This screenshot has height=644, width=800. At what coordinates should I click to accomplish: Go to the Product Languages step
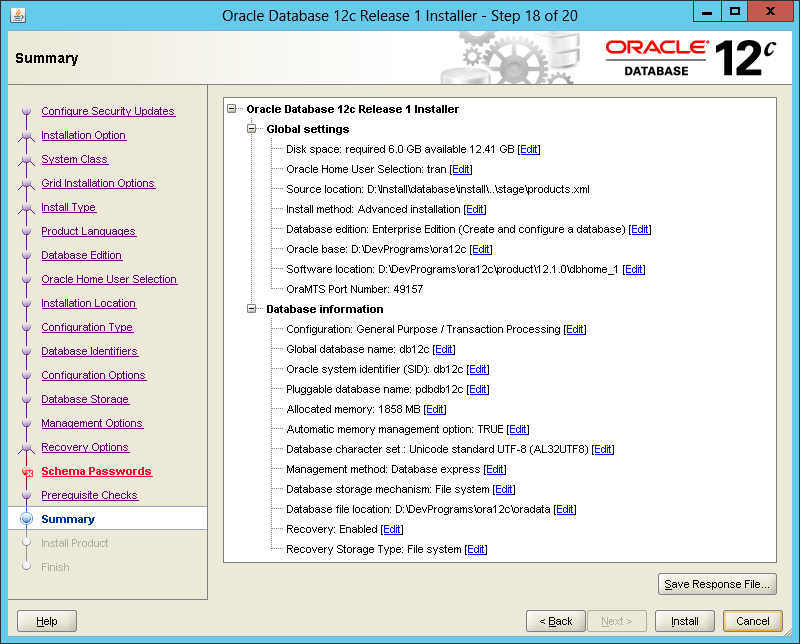88,231
